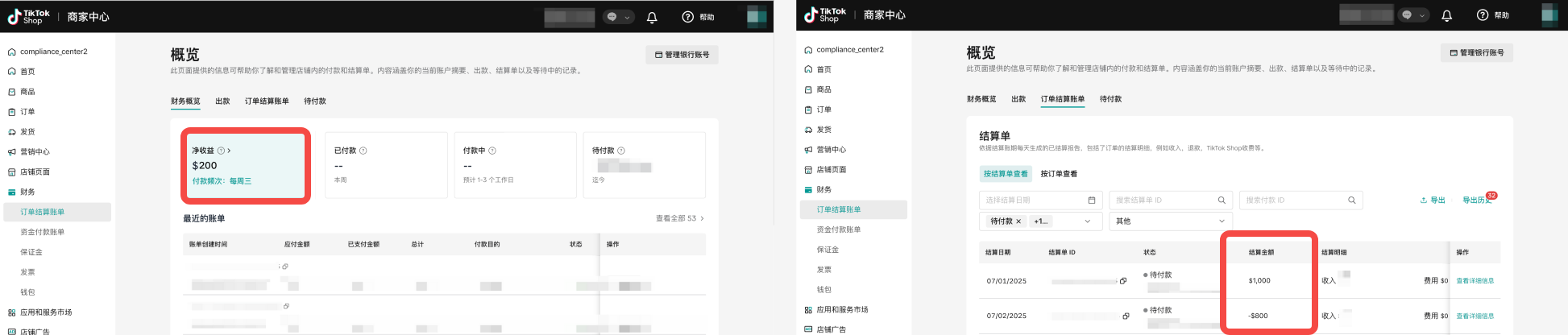Open 导出历史 with the 32 badge
Screen dimensions: 1568x335
(1476, 201)
